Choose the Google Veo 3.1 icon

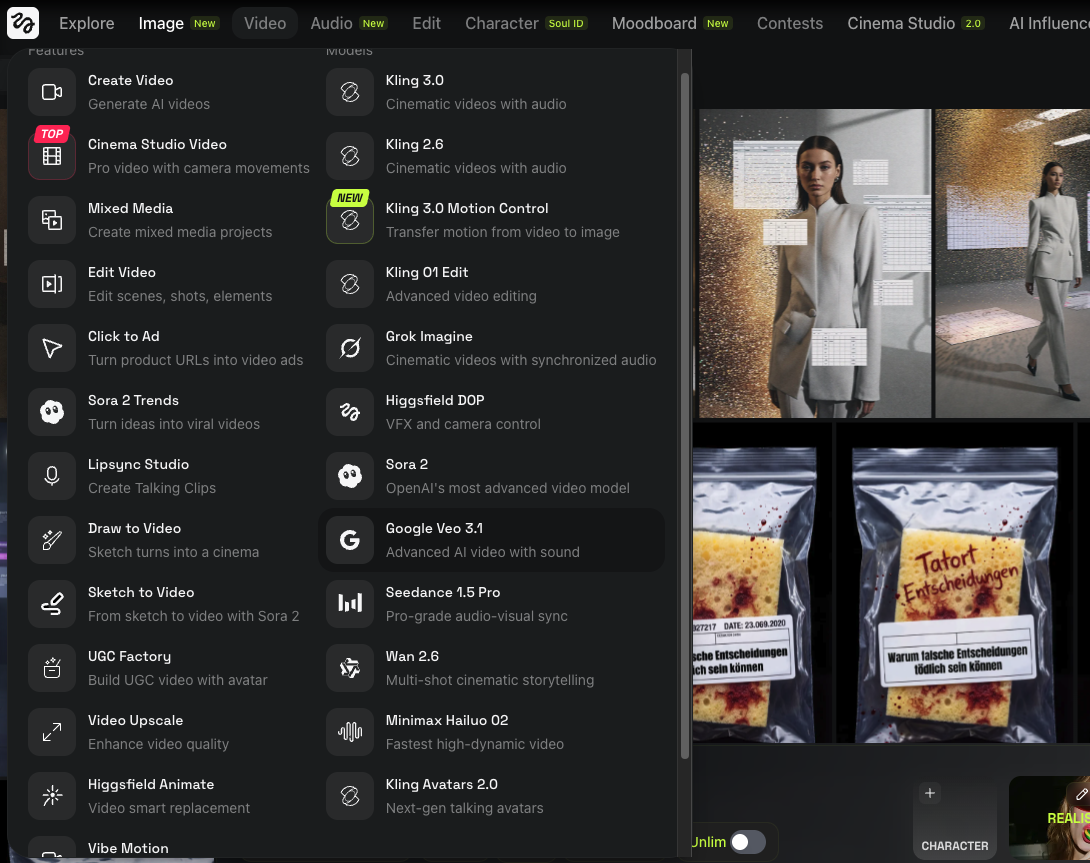click(x=350, y=540)
